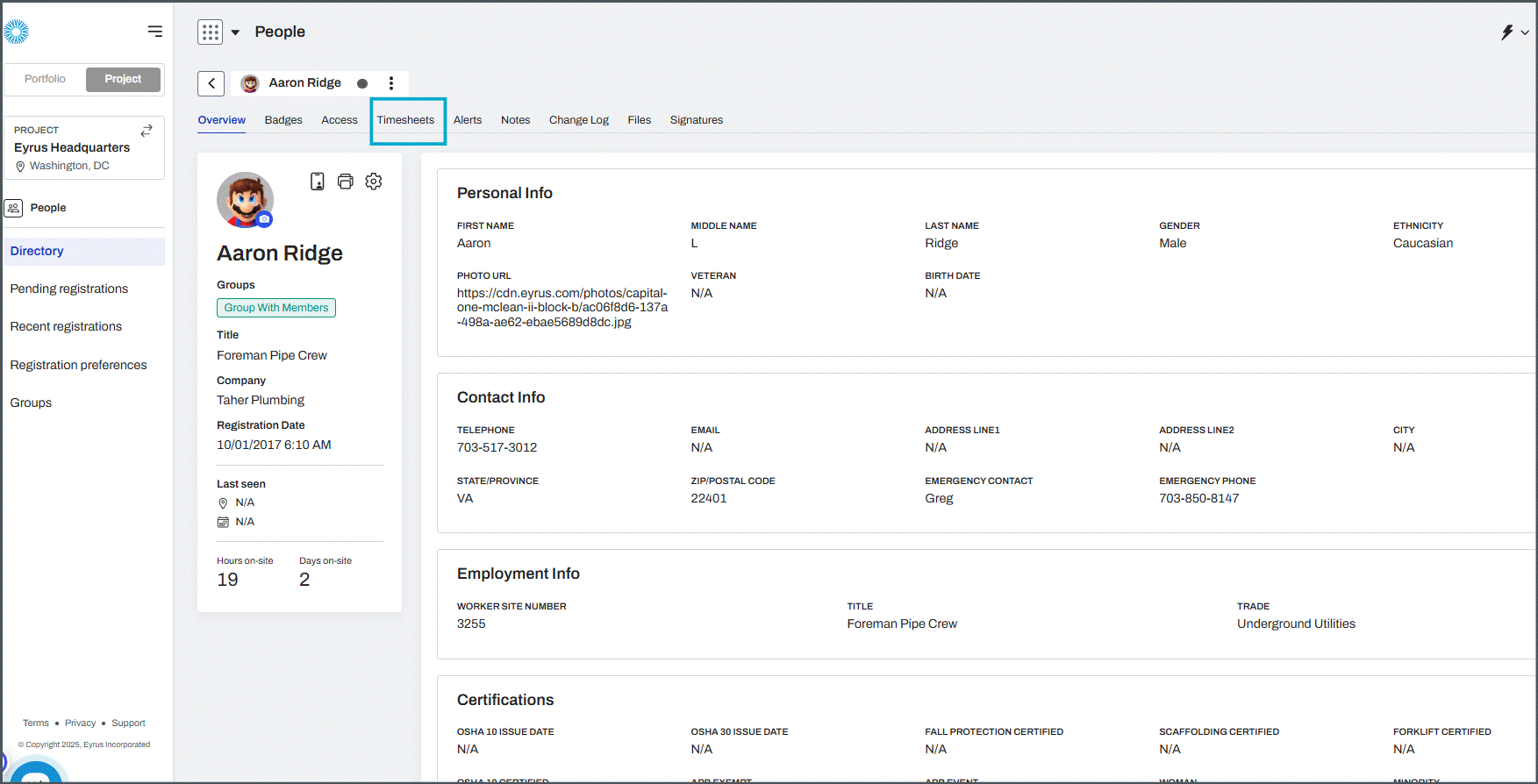
Task: Click the Certifications section heading
Action: tap(505, 700)
